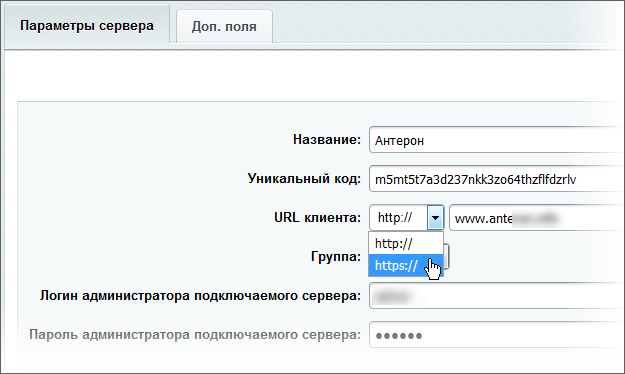Click the blurred domain part of URL

(x=535, y=218)
